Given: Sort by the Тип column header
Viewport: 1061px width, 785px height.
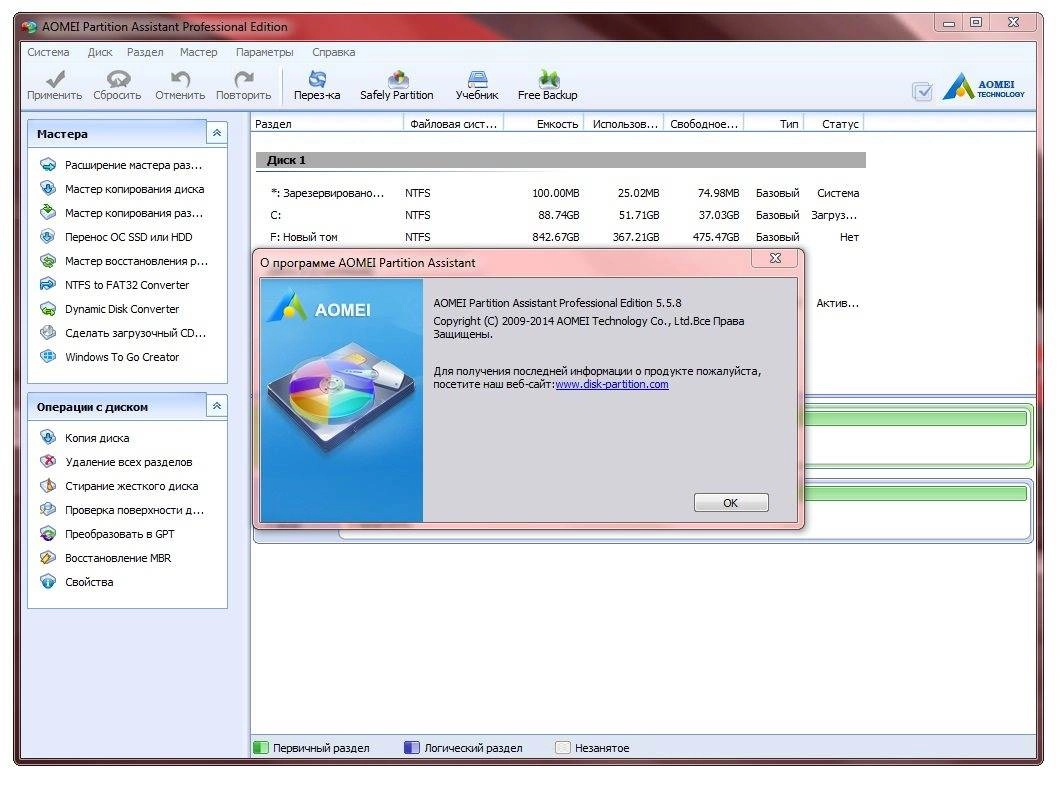Looking at the screenshot, I should [774, 124].
